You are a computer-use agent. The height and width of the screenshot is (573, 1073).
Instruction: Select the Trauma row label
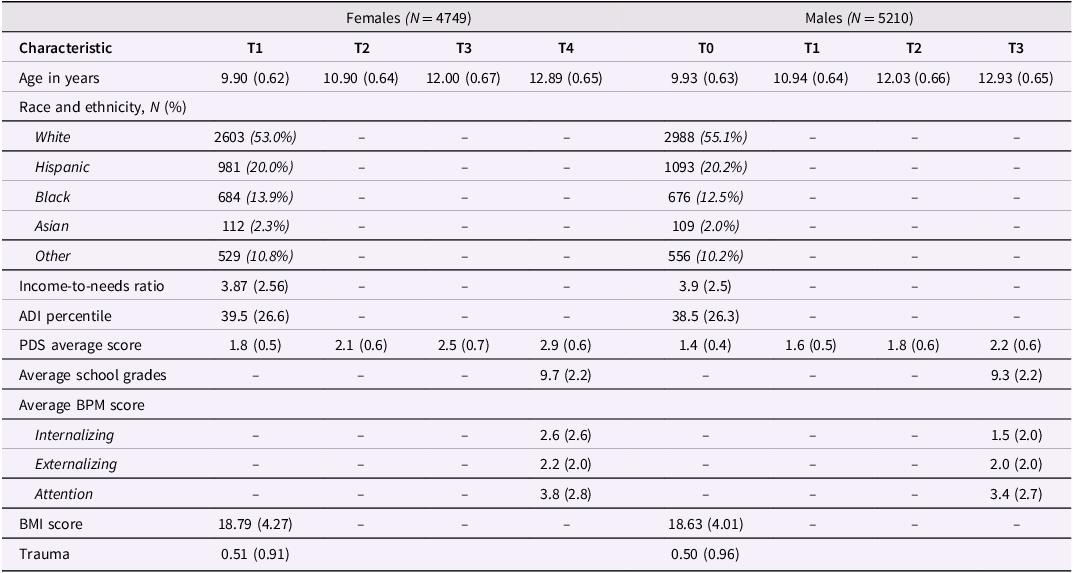tap(42, 554)
